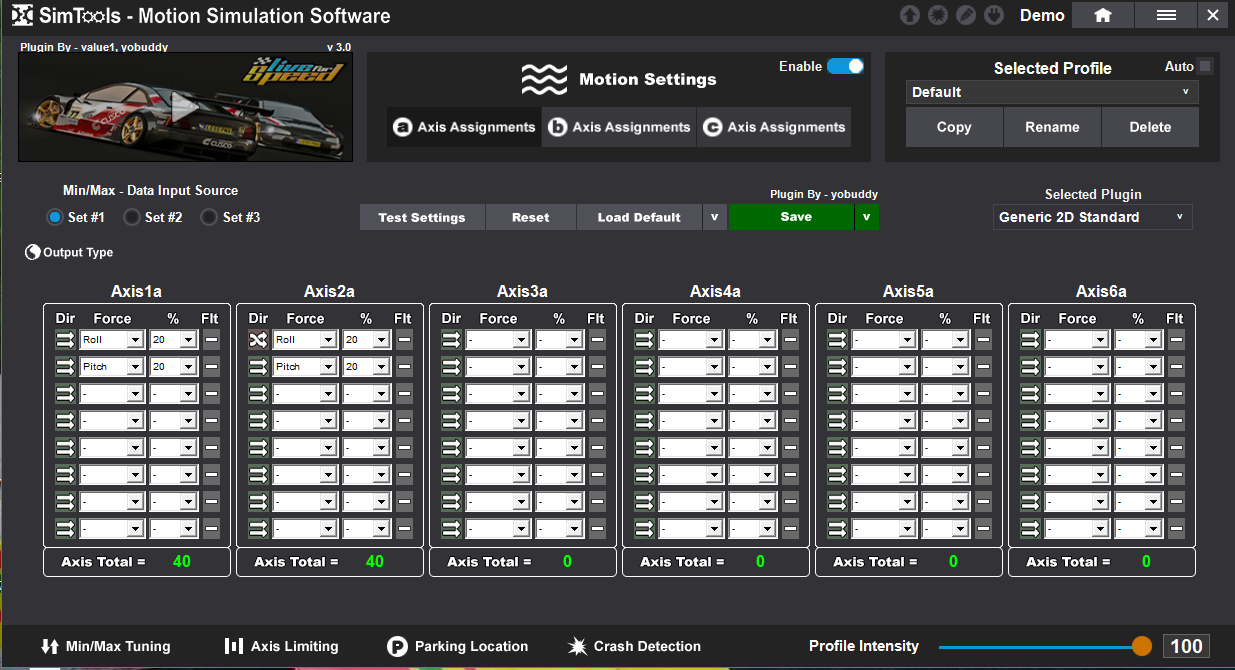Click the home icon in title bar
1235x670 pixels.
pyautogui.click(x=1103, y=15)
